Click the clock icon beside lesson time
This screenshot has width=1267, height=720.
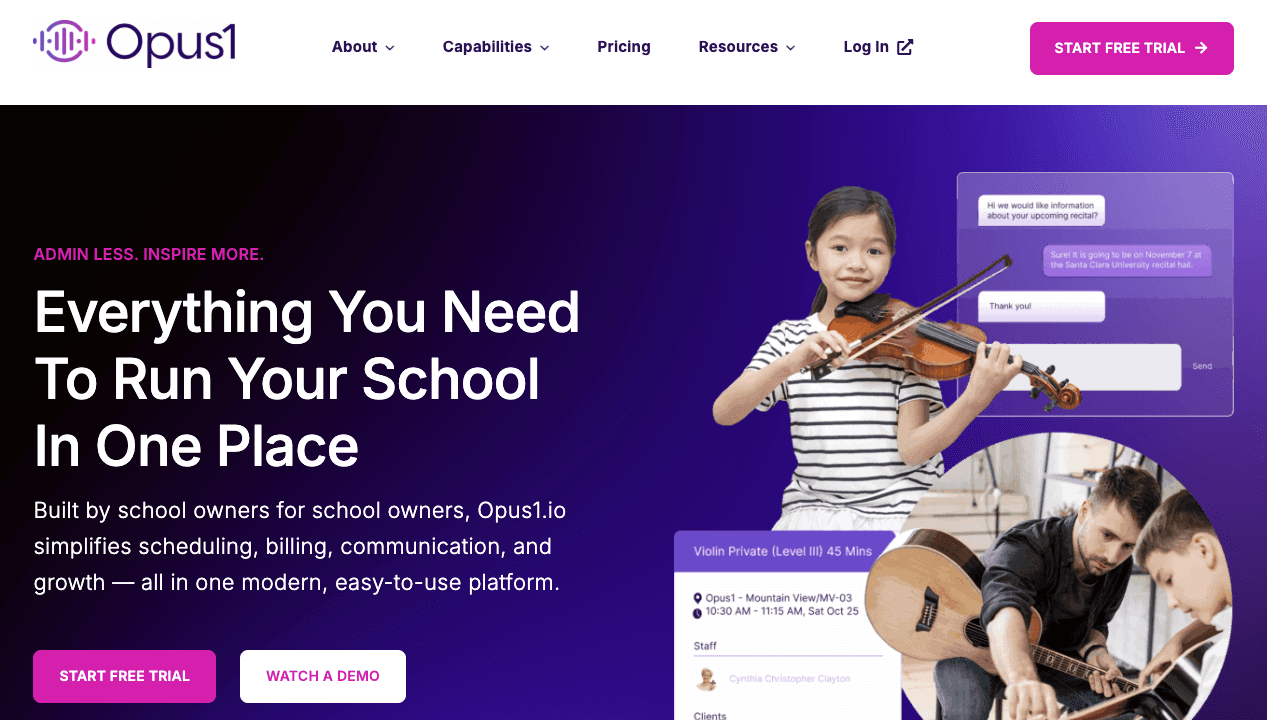pyautogui.click(x=697, y=612)
